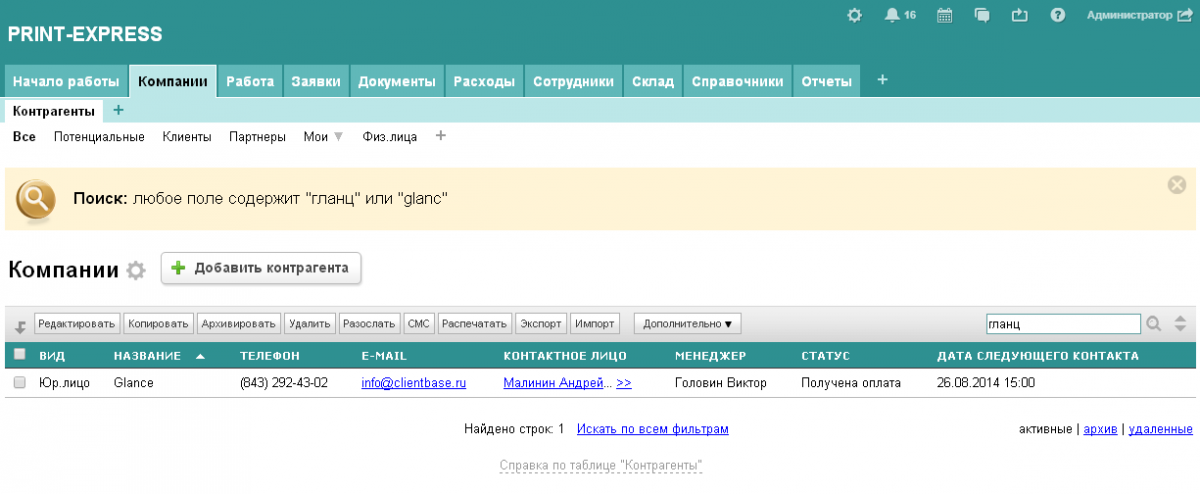Viewport: 1200px width, 494px height.
Task: Open the calendar icon in header
Action: (944, 15)
